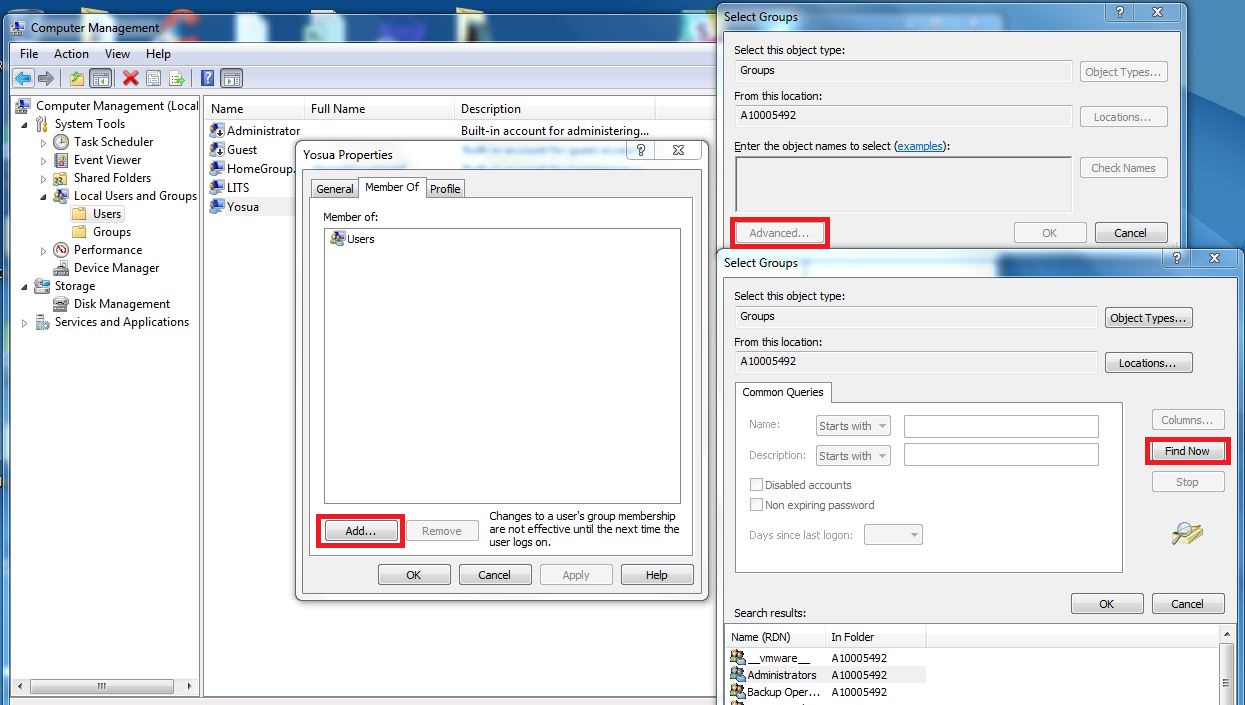1245x705 pixels.
Task: Click the magnifying glass icon in Select Groups
Action: tap(1187, 534)
